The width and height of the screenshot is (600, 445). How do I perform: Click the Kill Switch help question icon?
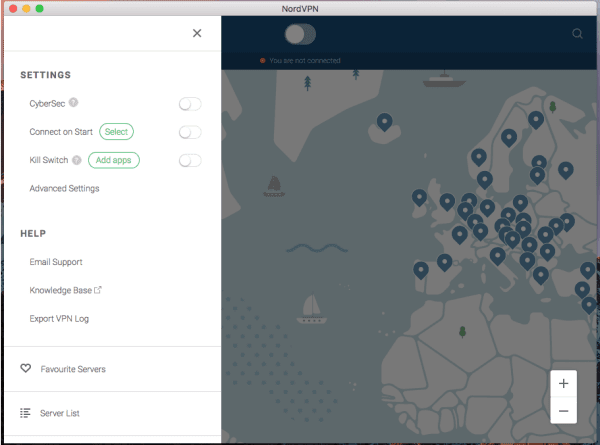[77, 160]
